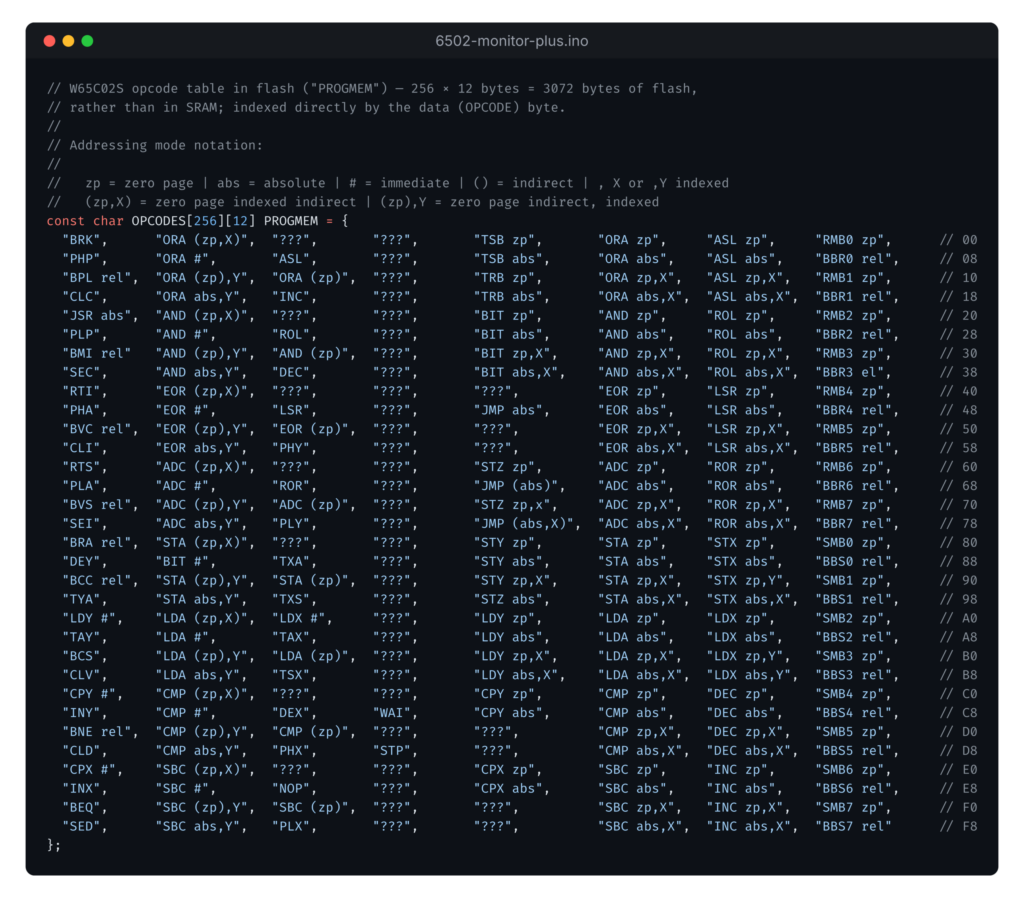
Task: Select the "STP" opcode entry
Action: click(391, 750)
